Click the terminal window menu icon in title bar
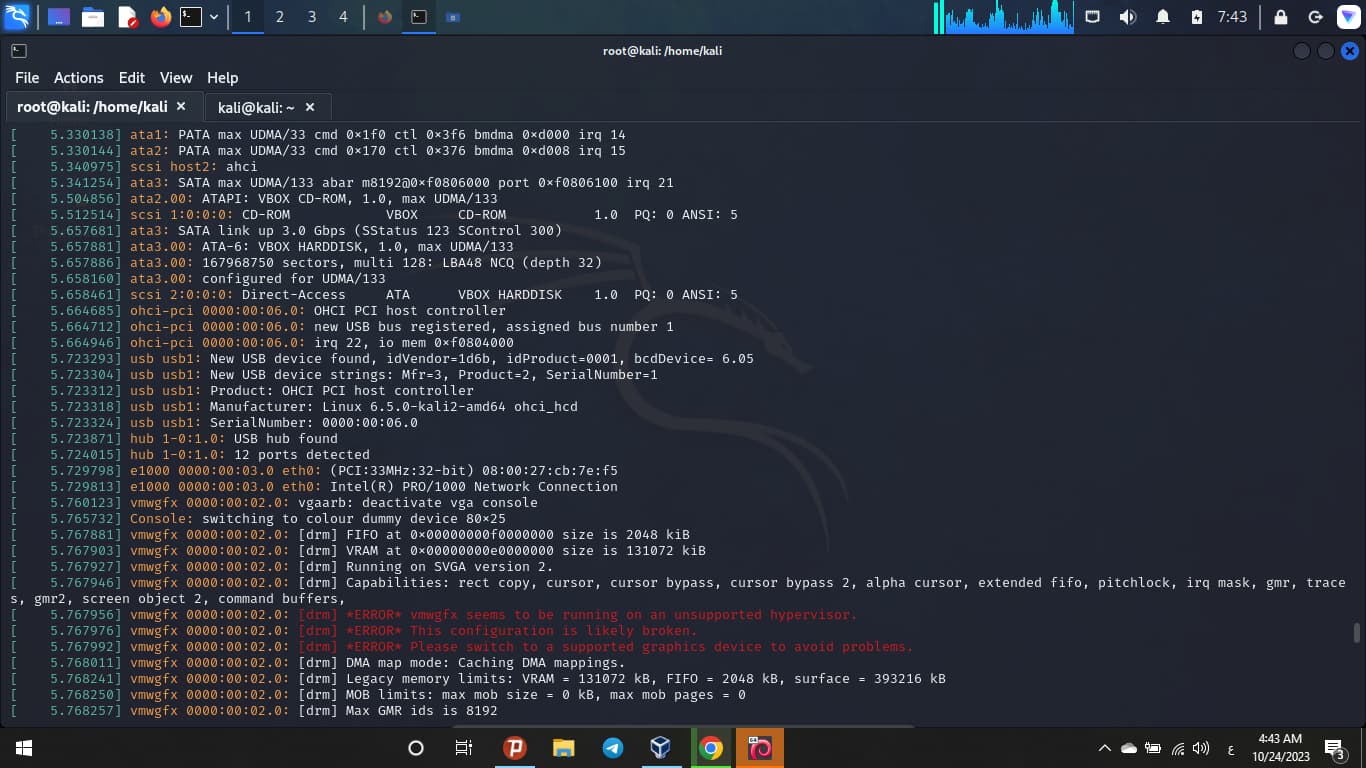 (19, 51)
